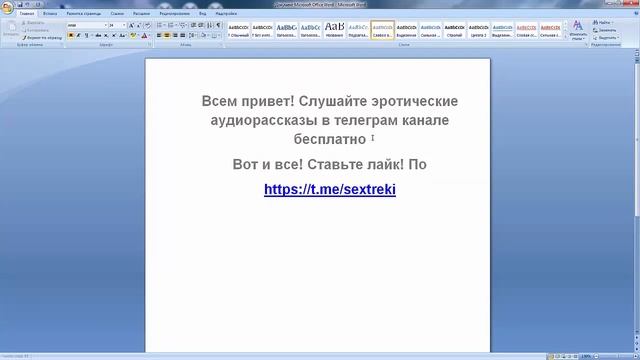640x360 pixels.
Task: Save document from Quick Access toolbar
Action: point(20,4)
